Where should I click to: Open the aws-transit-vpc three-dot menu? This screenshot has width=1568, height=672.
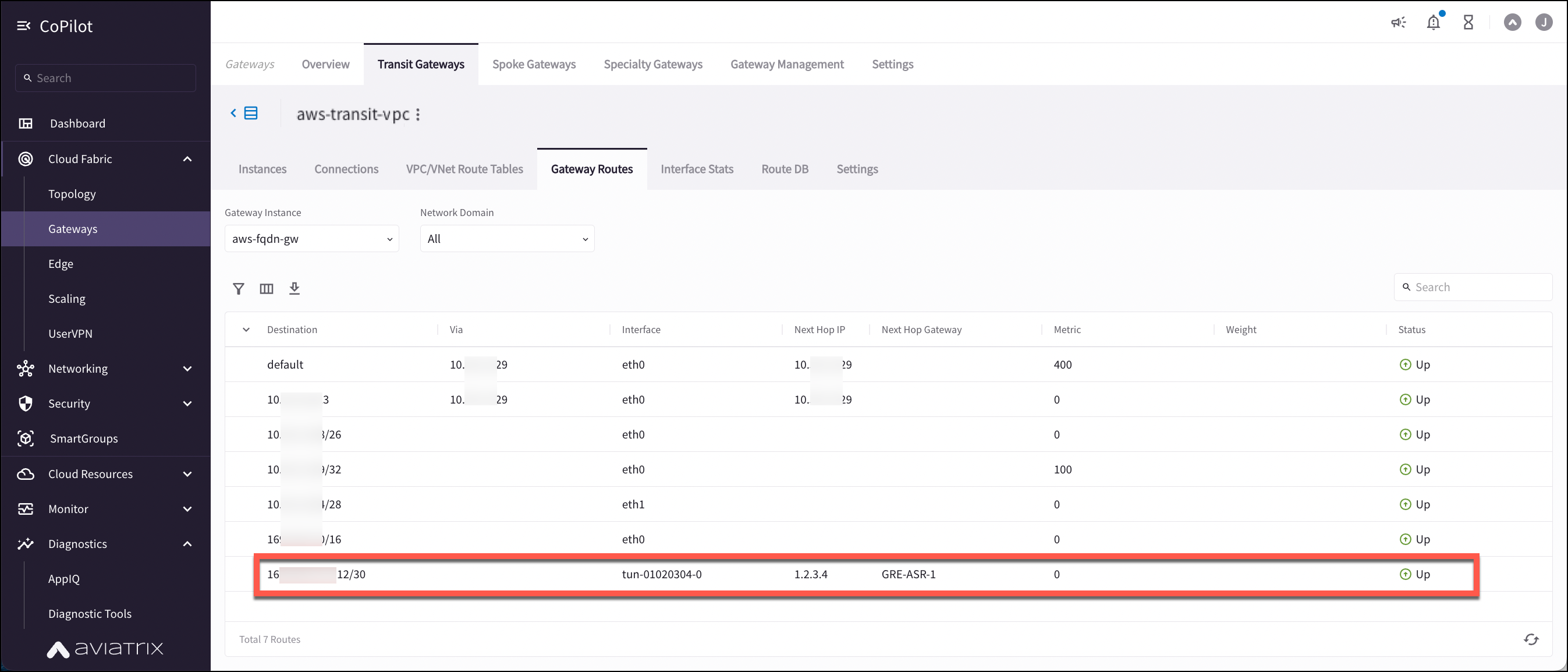(418, 115)
